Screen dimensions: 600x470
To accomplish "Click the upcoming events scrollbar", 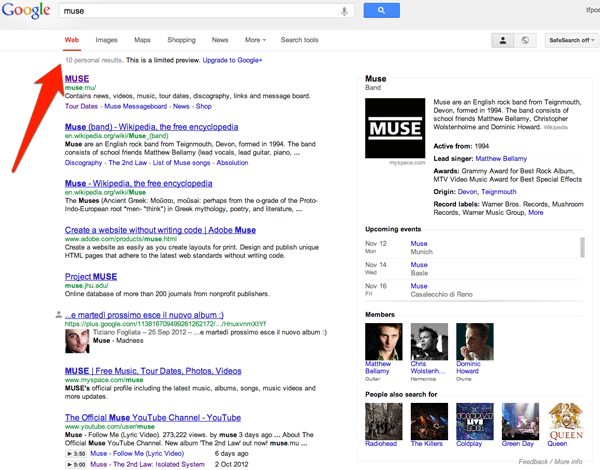I will point(582,247).
